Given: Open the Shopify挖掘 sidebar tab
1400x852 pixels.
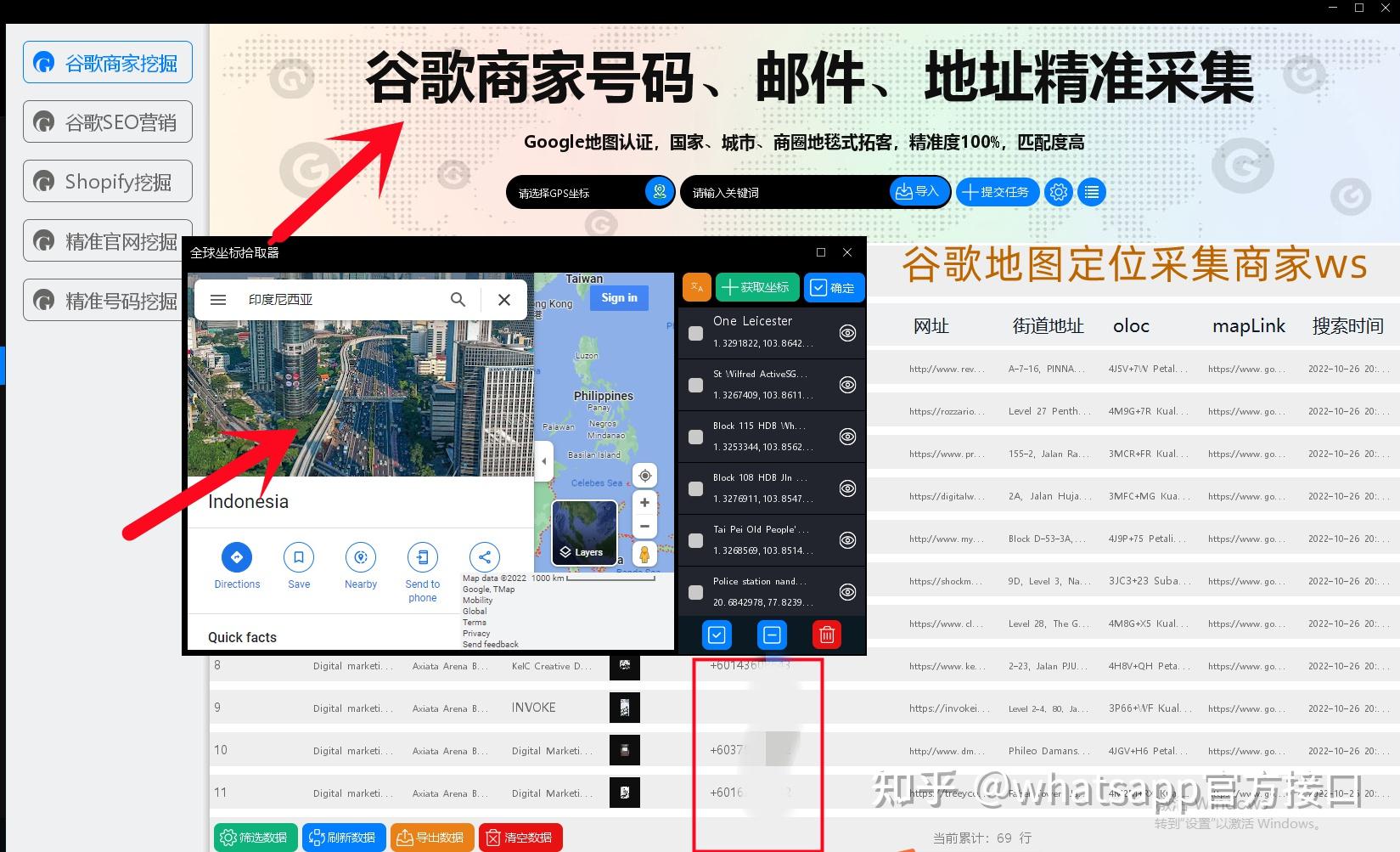Looking at the screenshot, I should click(108, 182).
